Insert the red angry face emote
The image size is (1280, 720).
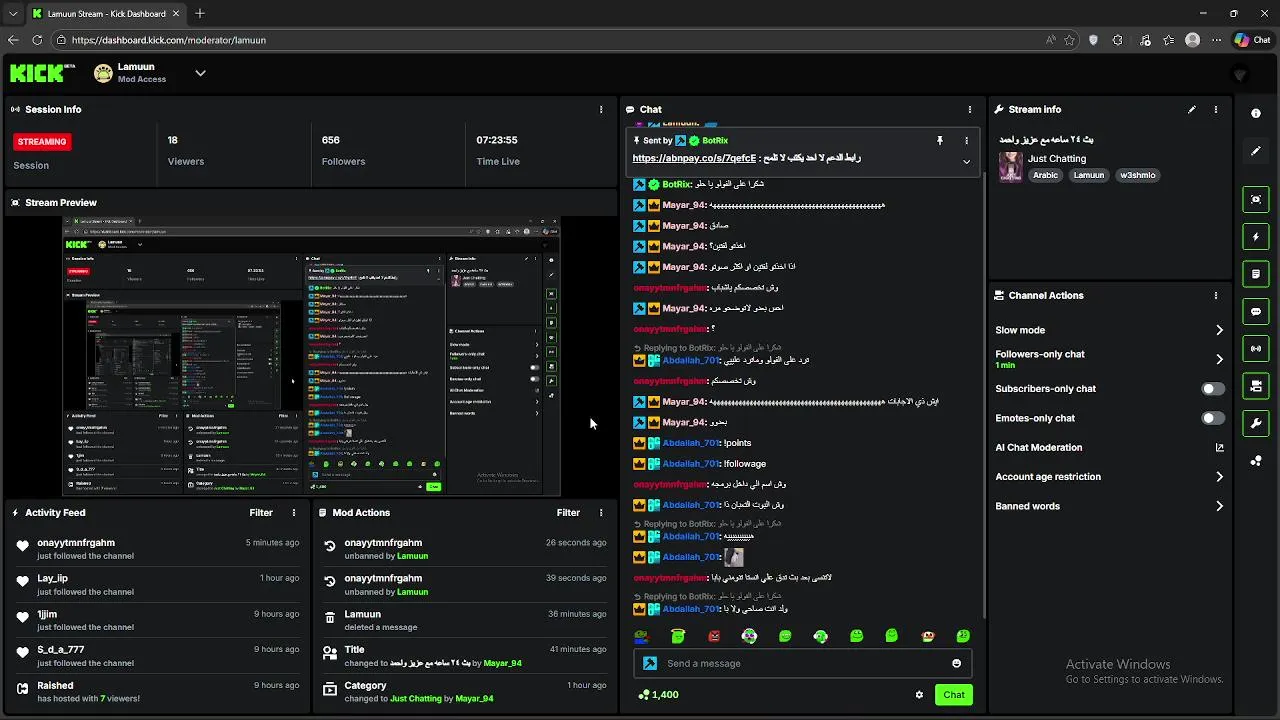[714, 636]
